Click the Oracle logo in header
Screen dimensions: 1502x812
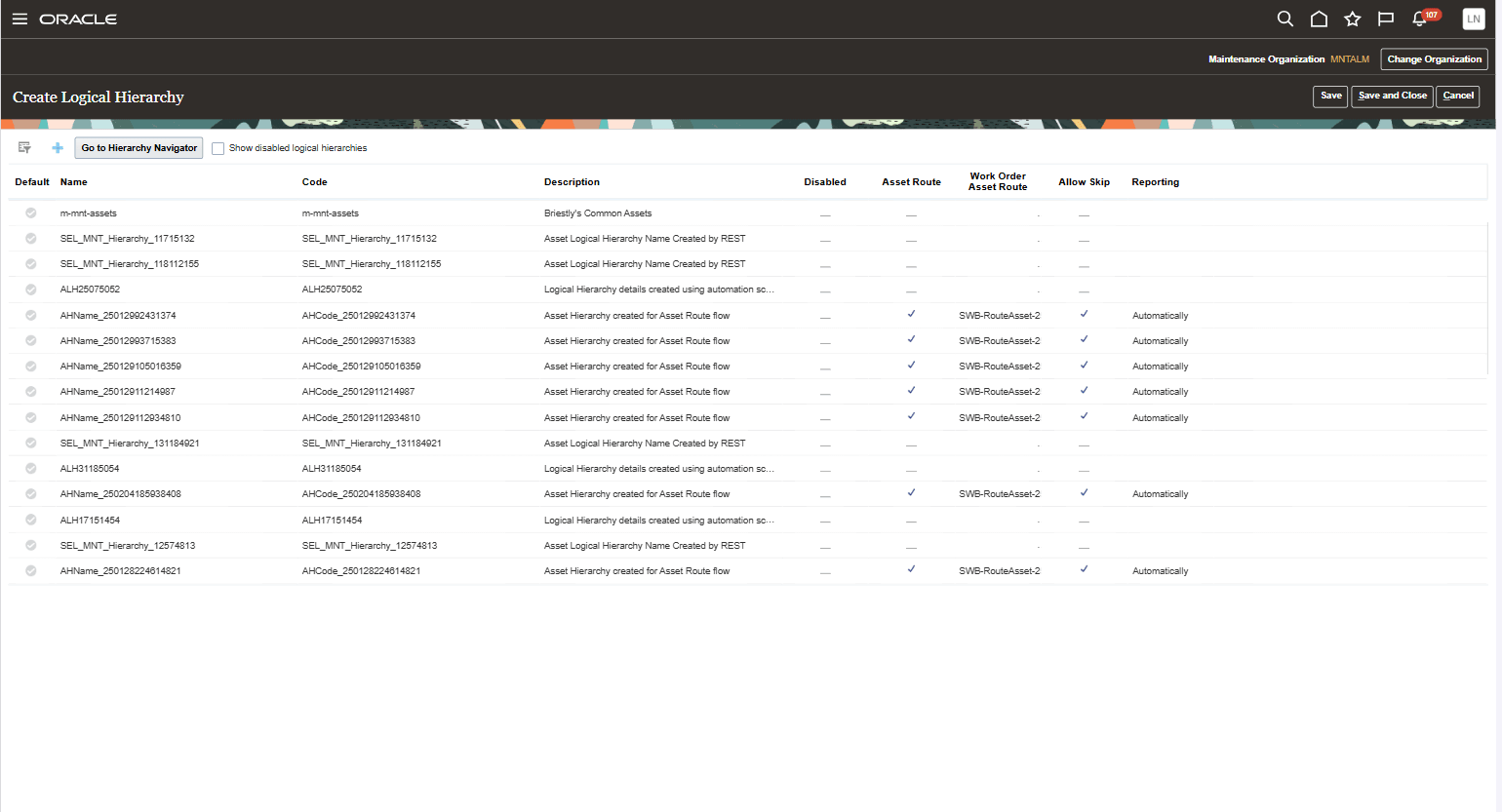[x=78, y=19]
